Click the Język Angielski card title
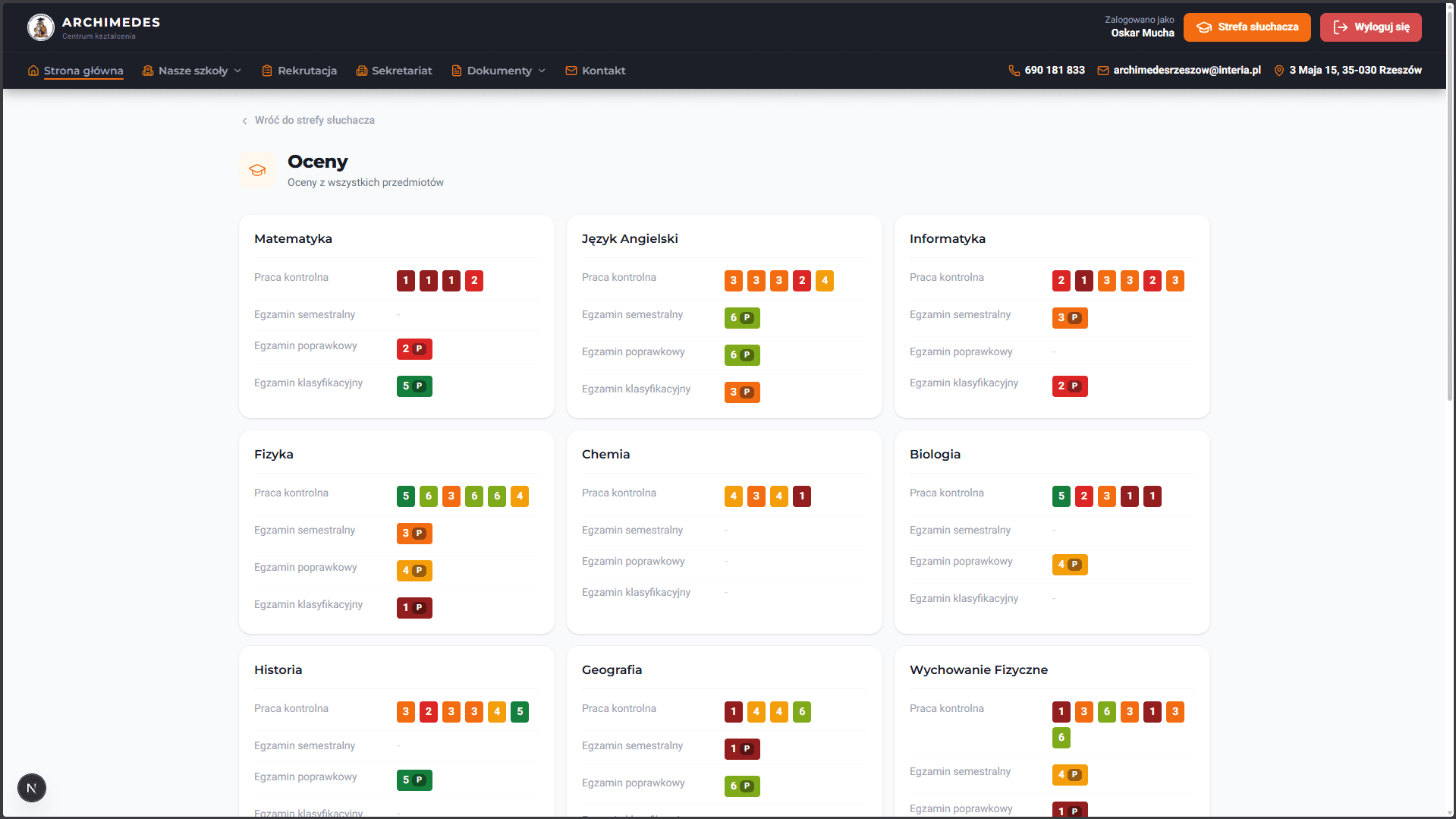 point(630,239)
